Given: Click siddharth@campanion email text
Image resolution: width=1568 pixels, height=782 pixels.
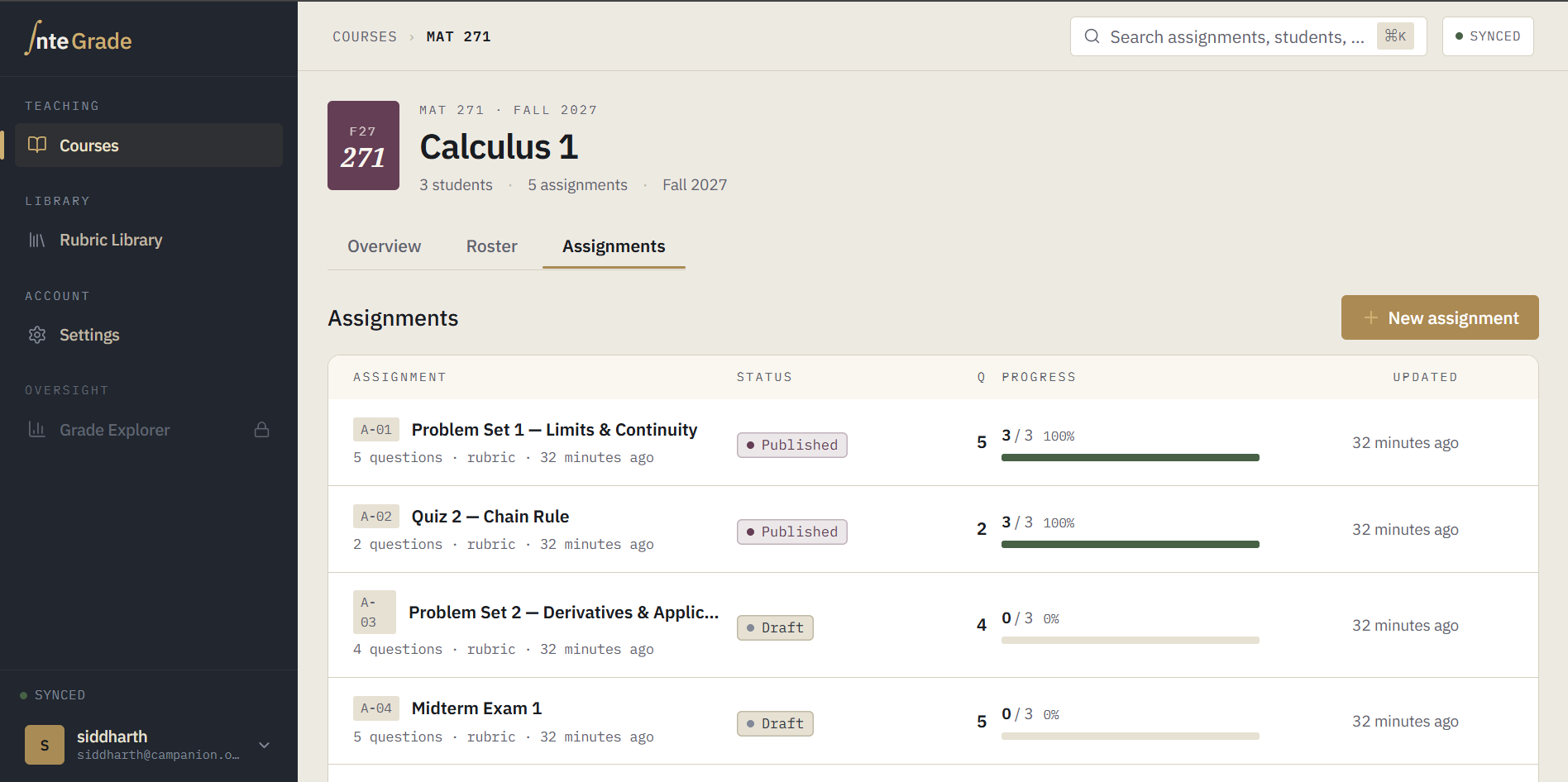Looking at the screenshot, I should [x=158, y=755].
